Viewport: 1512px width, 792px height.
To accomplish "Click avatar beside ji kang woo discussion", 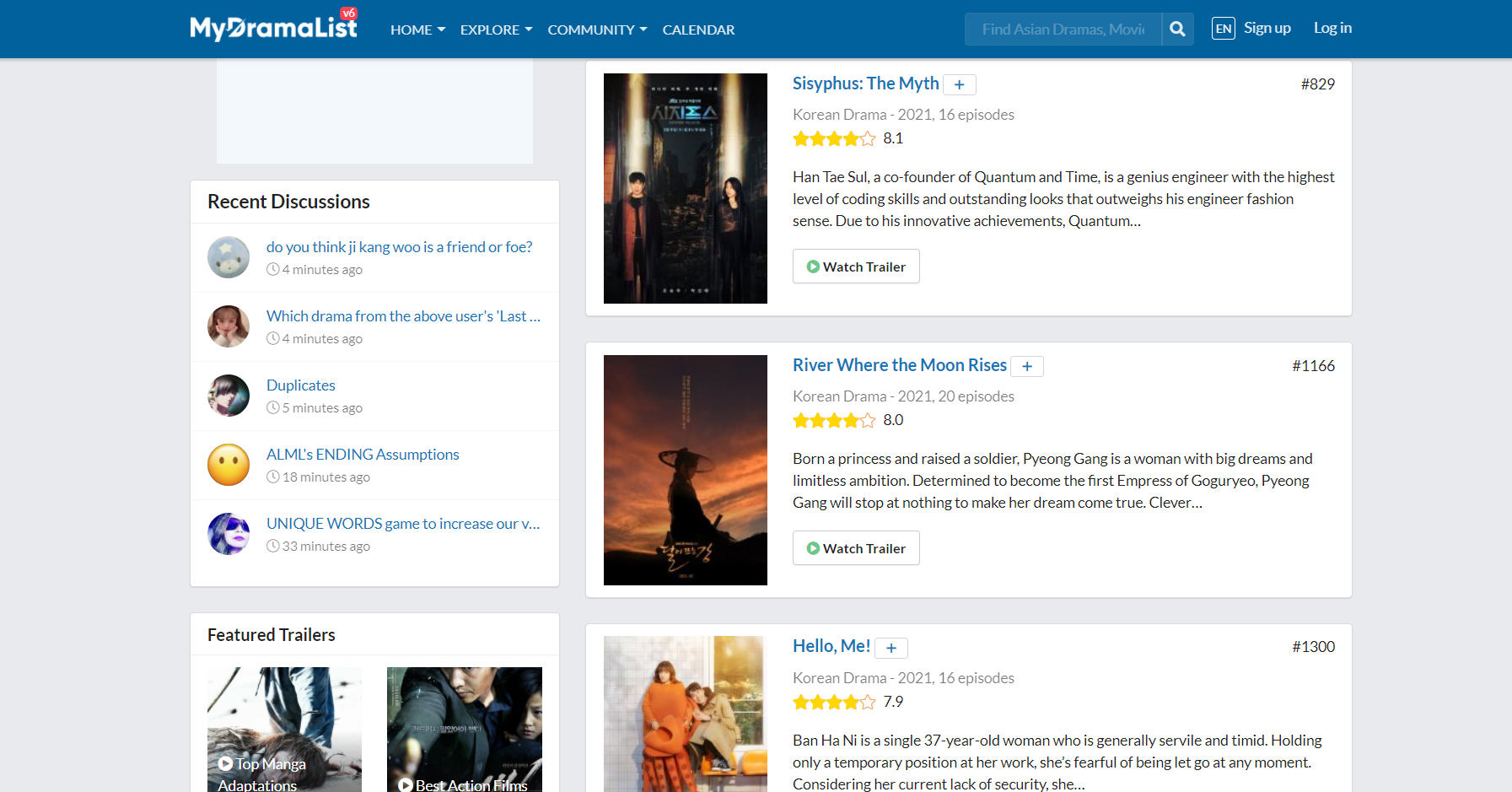I will (x=229, y=257).
